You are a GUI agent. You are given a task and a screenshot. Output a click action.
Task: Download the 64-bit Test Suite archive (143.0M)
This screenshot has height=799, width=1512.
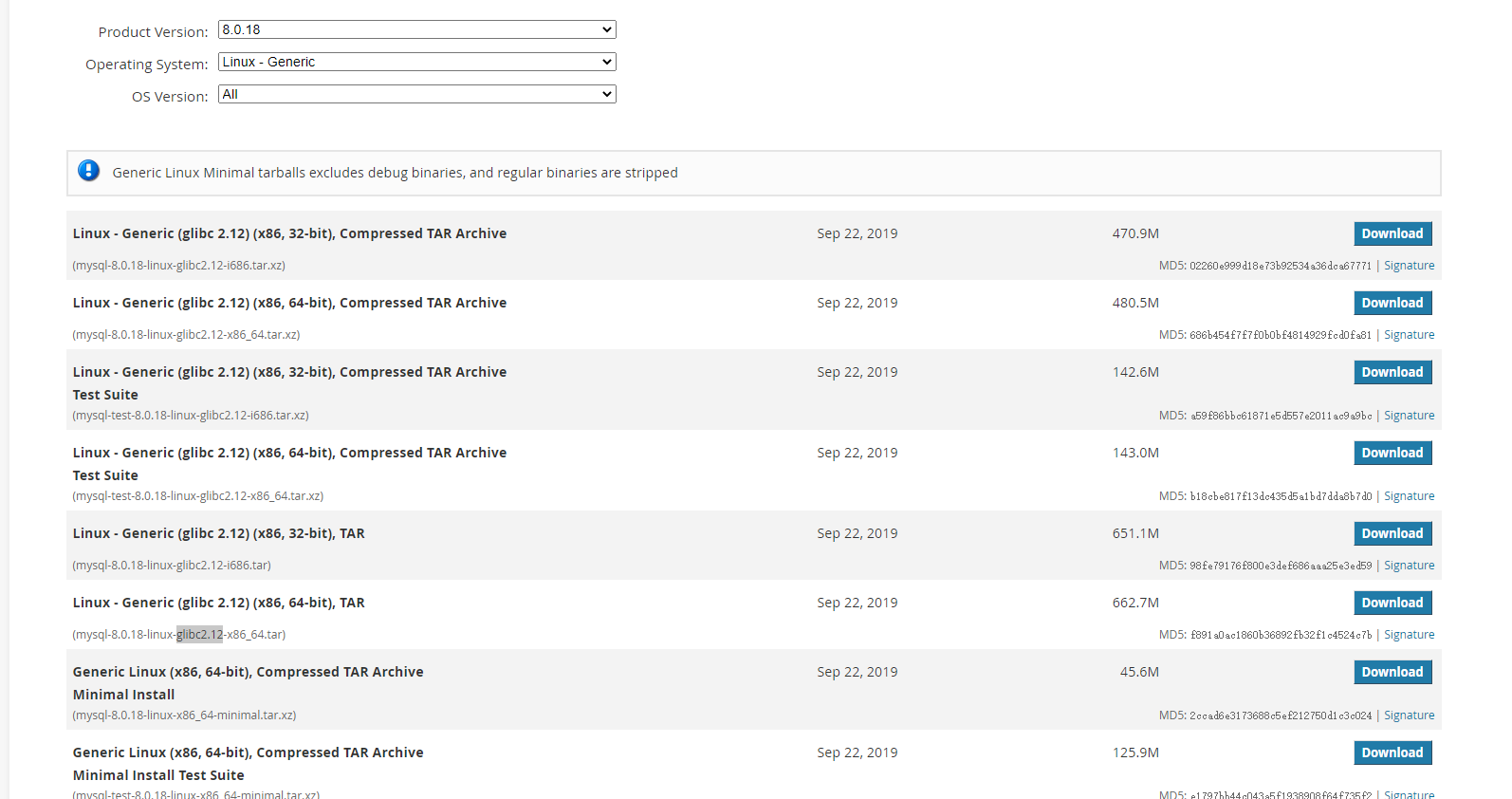(x=1392, y=453)
